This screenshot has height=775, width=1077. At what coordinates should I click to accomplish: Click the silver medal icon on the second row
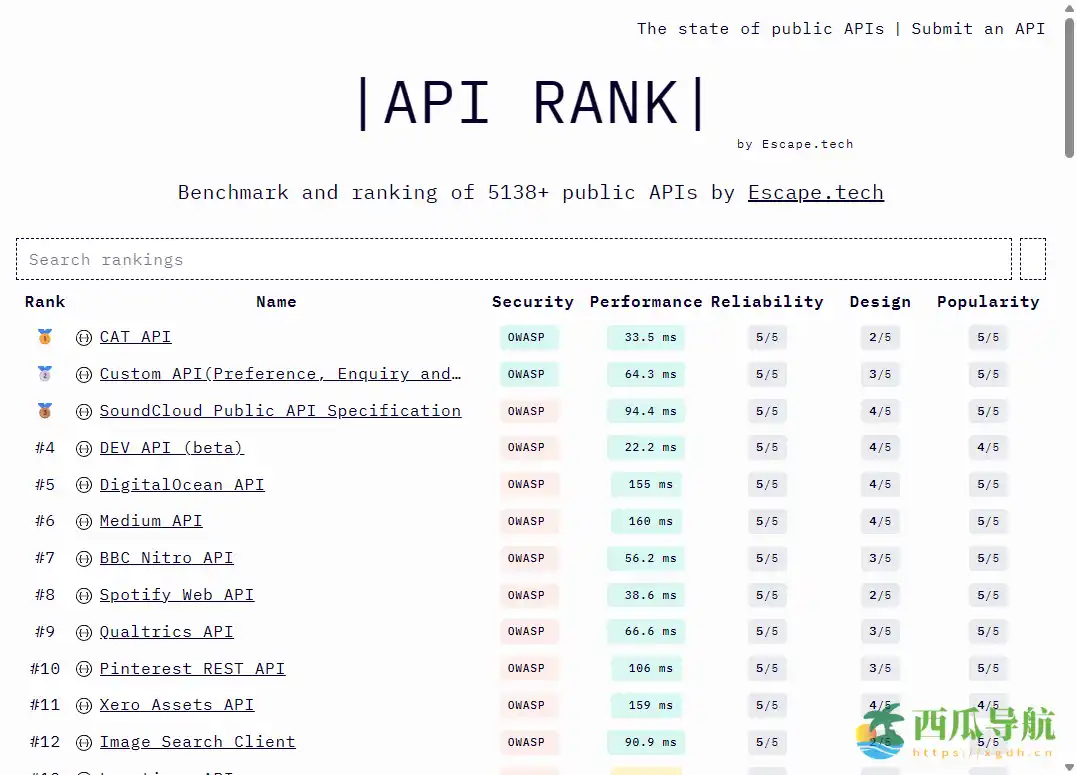(44, 374)
